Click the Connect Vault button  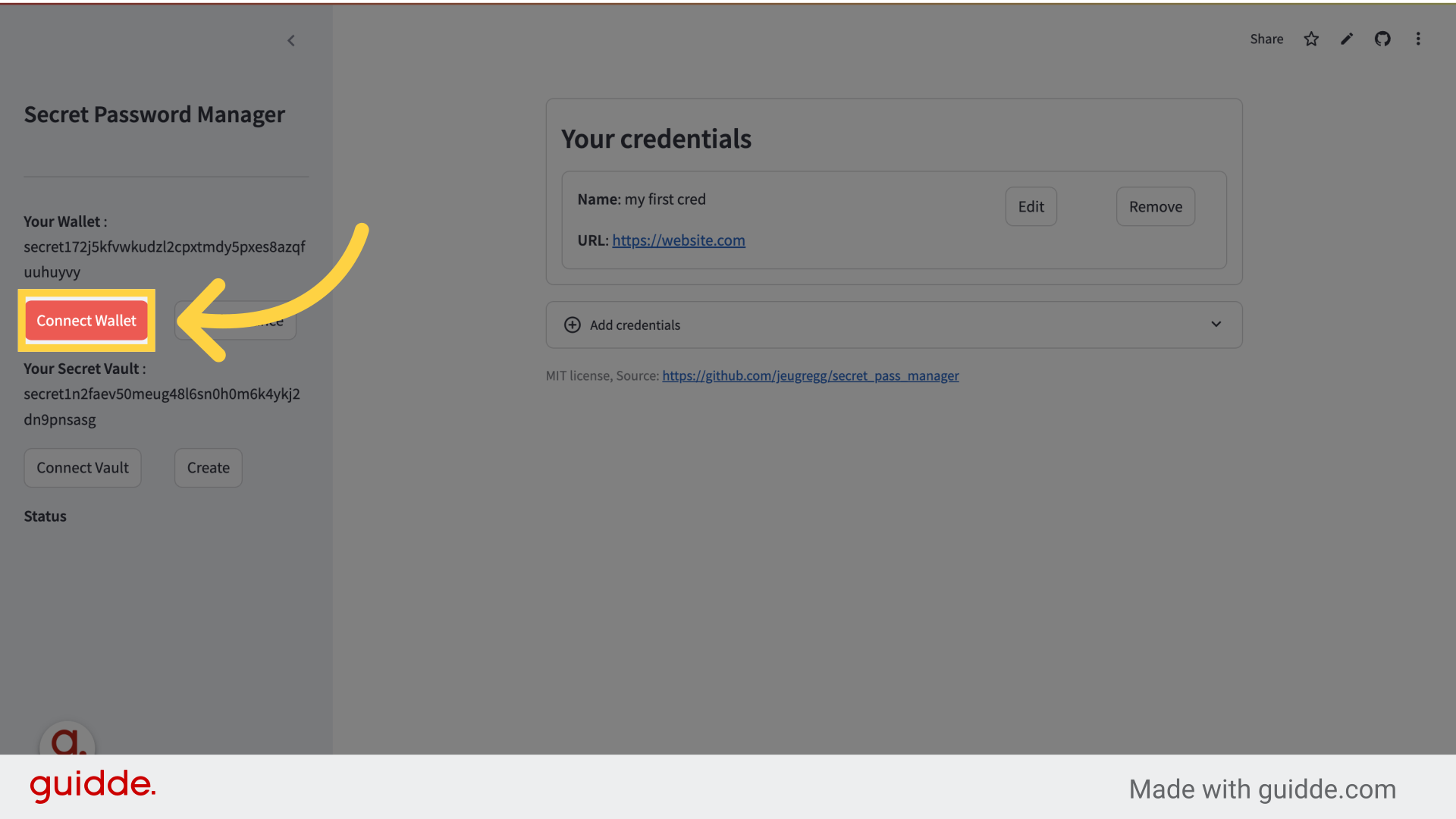click(x=83, y=468)
